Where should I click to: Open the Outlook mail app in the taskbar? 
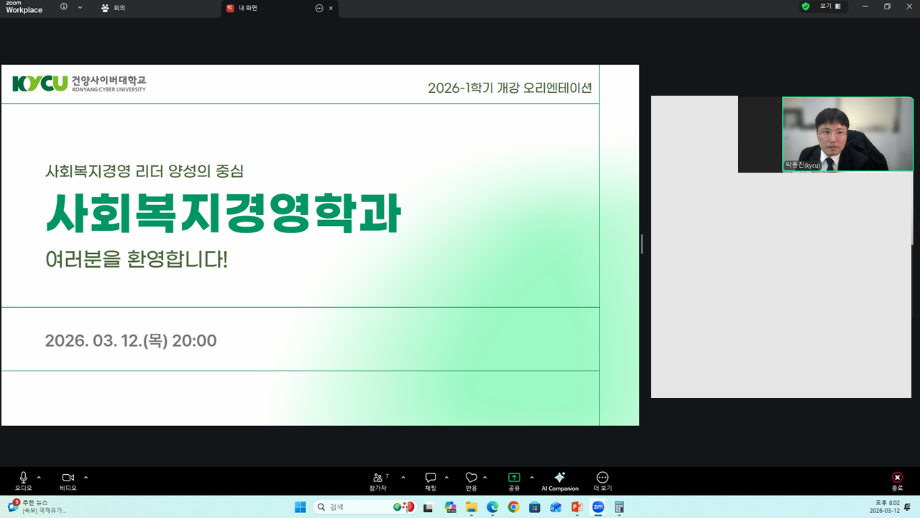(556, 507)
